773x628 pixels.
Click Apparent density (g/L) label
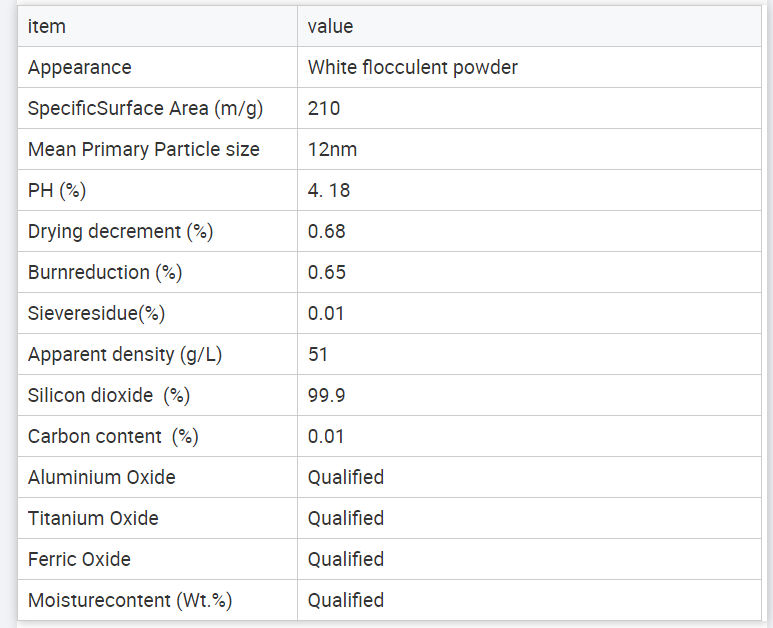tap(125, 354)
